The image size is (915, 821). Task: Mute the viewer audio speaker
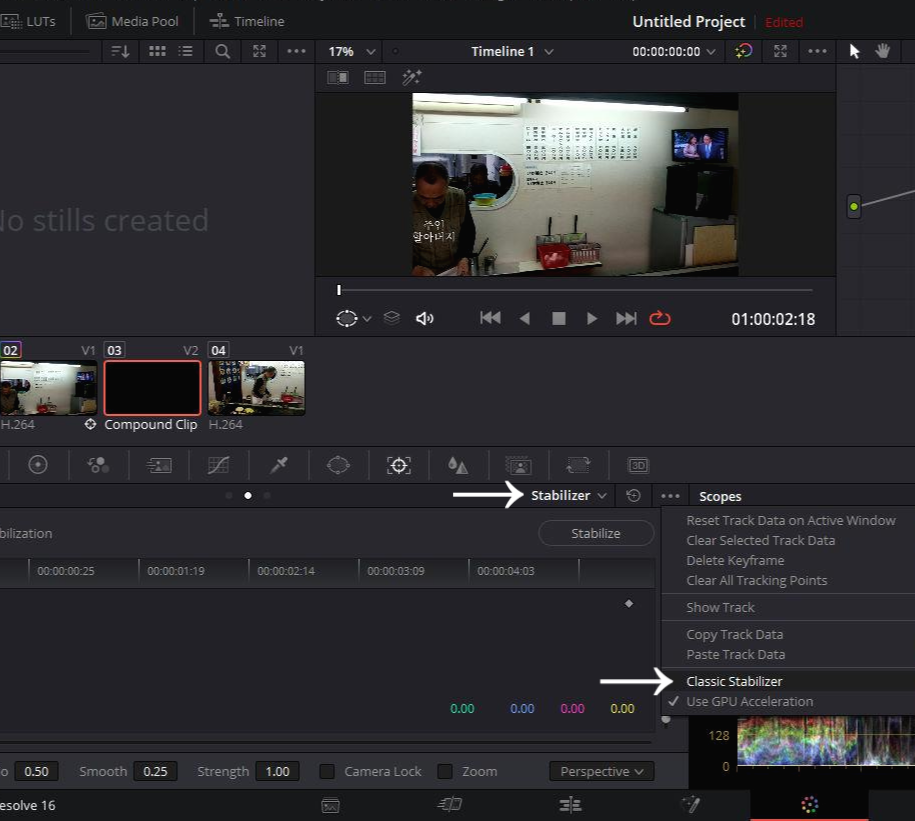[424, 319]
